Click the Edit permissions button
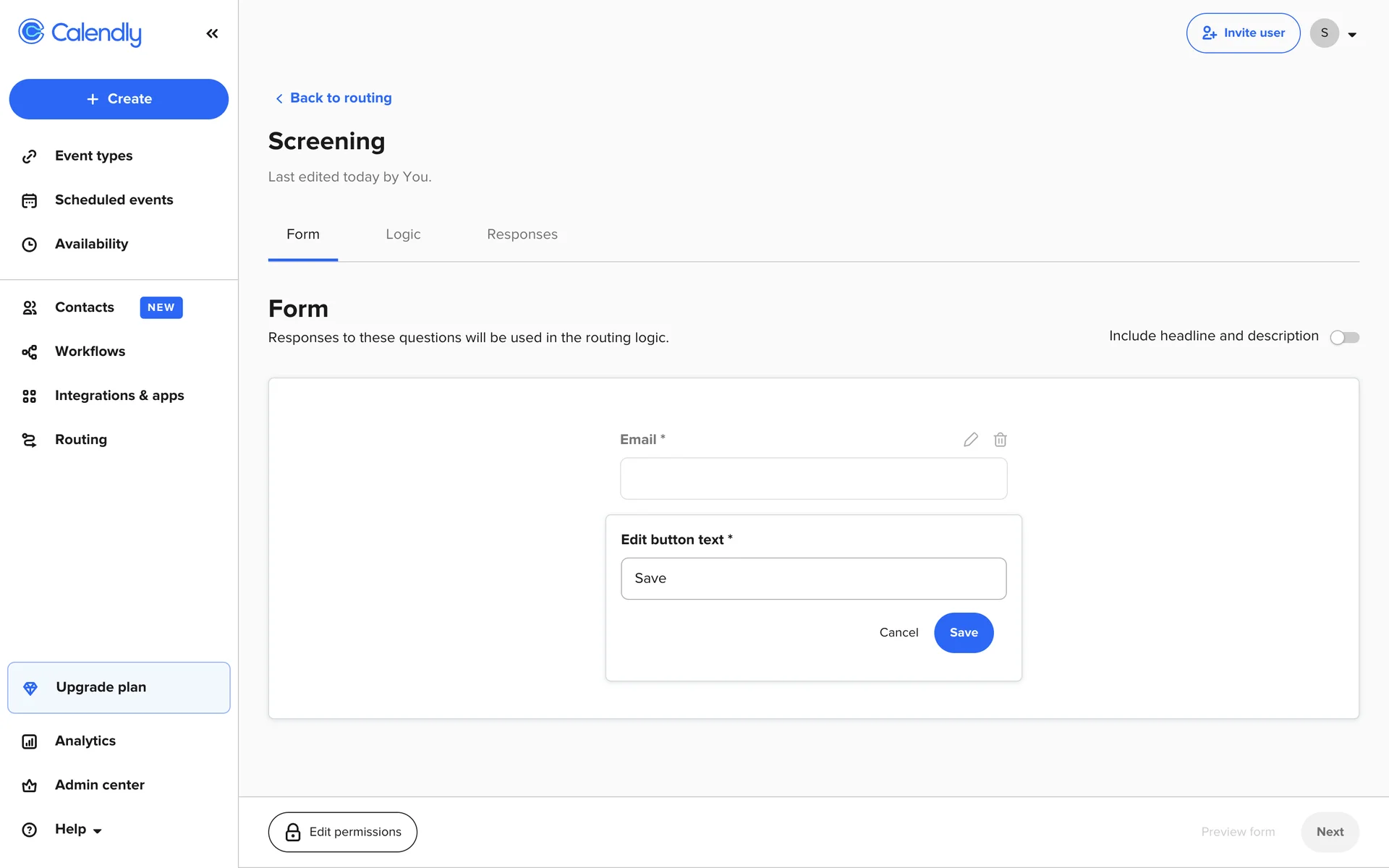Image resolution: width=1389 pixels, height=868 pixels. point(342,832)
